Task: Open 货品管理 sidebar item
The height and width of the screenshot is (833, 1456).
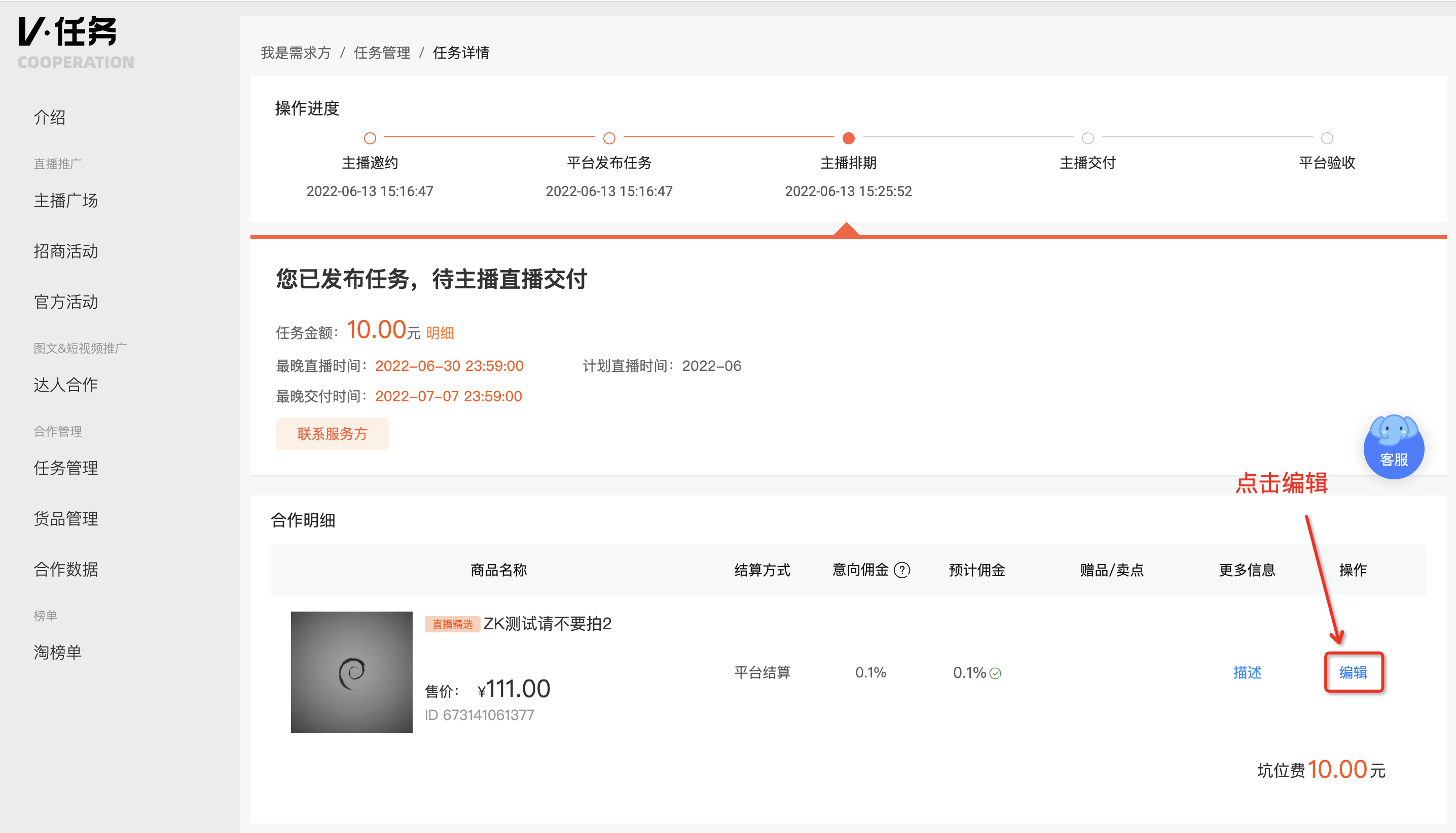Action: 66,518
